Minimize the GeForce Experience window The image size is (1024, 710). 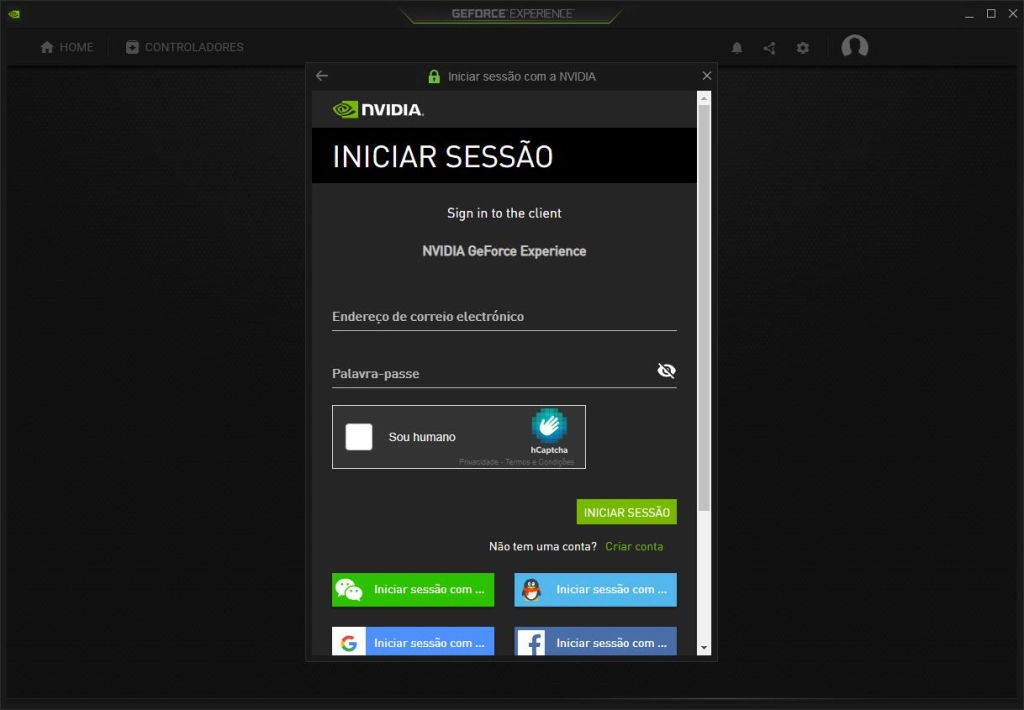coord(969,14)
